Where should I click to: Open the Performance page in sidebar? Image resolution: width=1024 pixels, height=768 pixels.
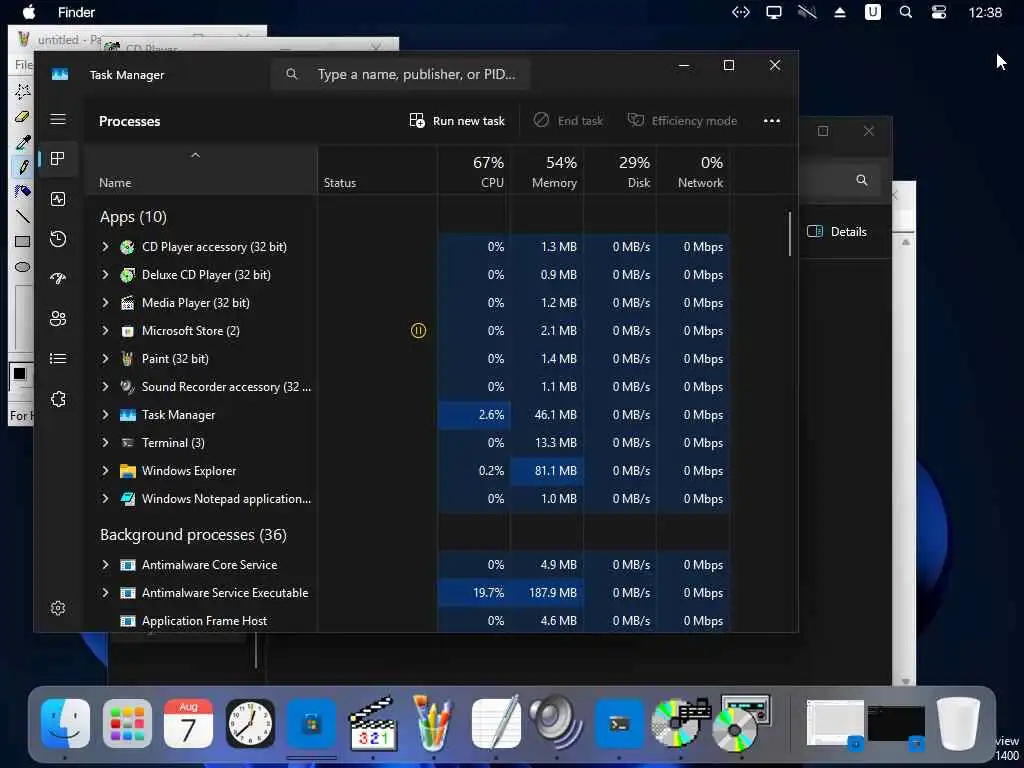click(x=58, y=199)
